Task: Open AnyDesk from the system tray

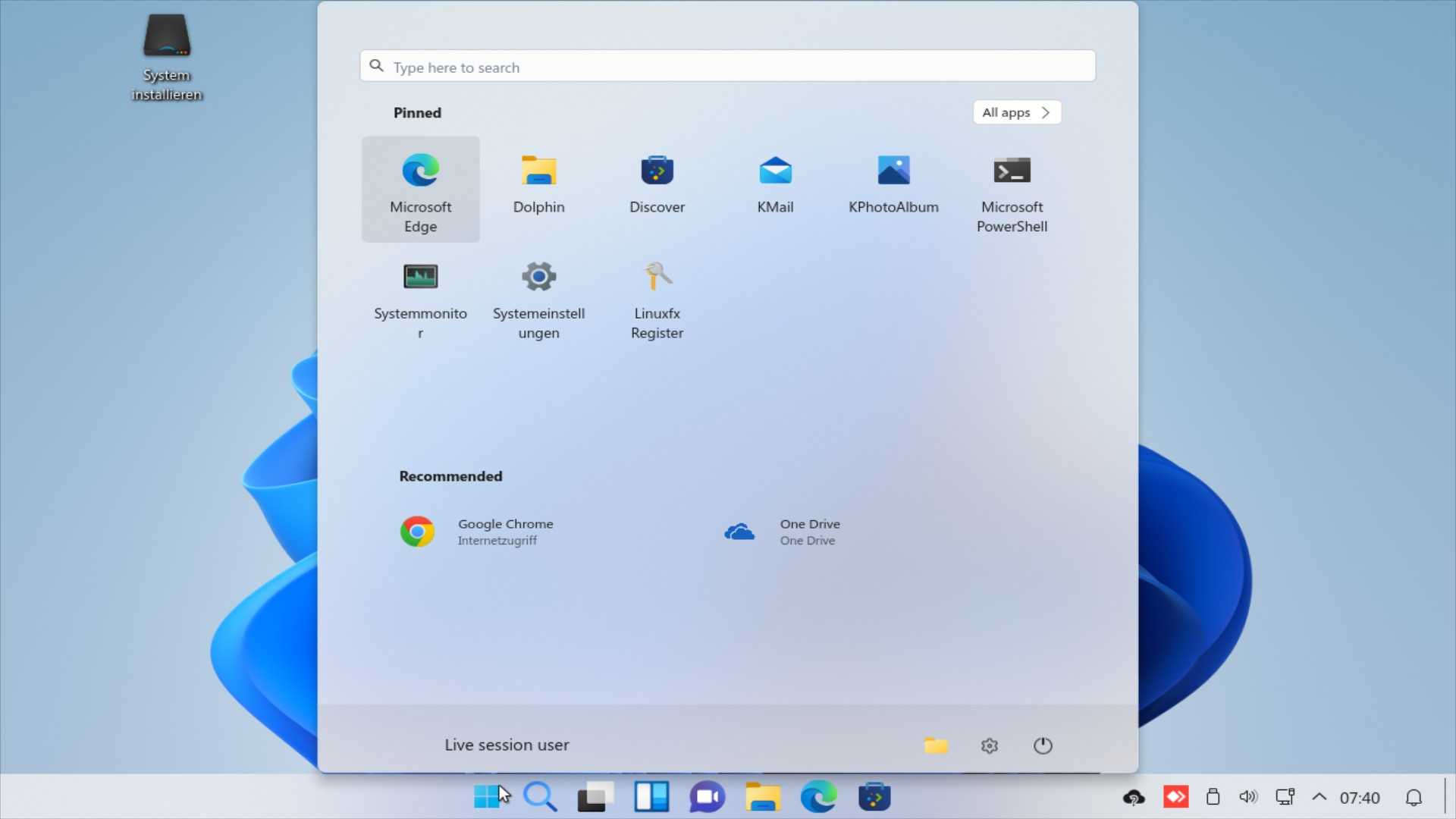Action: 1176,796
